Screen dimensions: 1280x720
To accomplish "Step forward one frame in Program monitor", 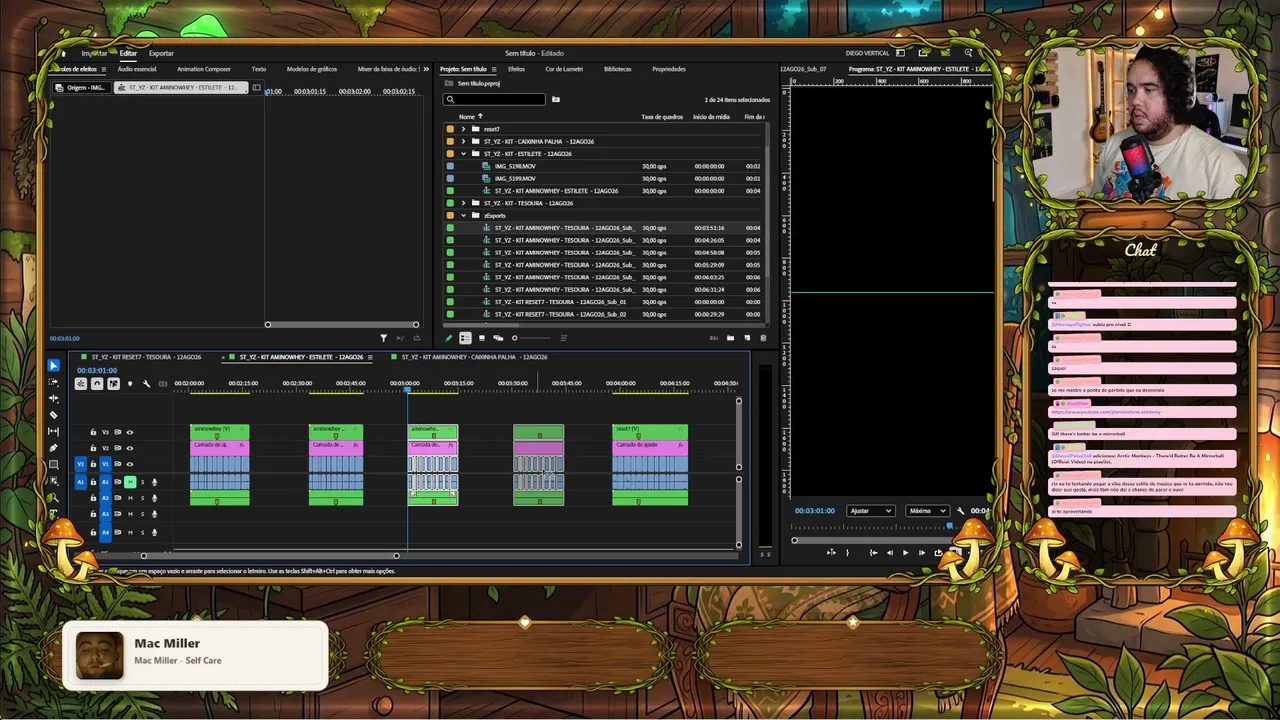I will pos(922,552).
